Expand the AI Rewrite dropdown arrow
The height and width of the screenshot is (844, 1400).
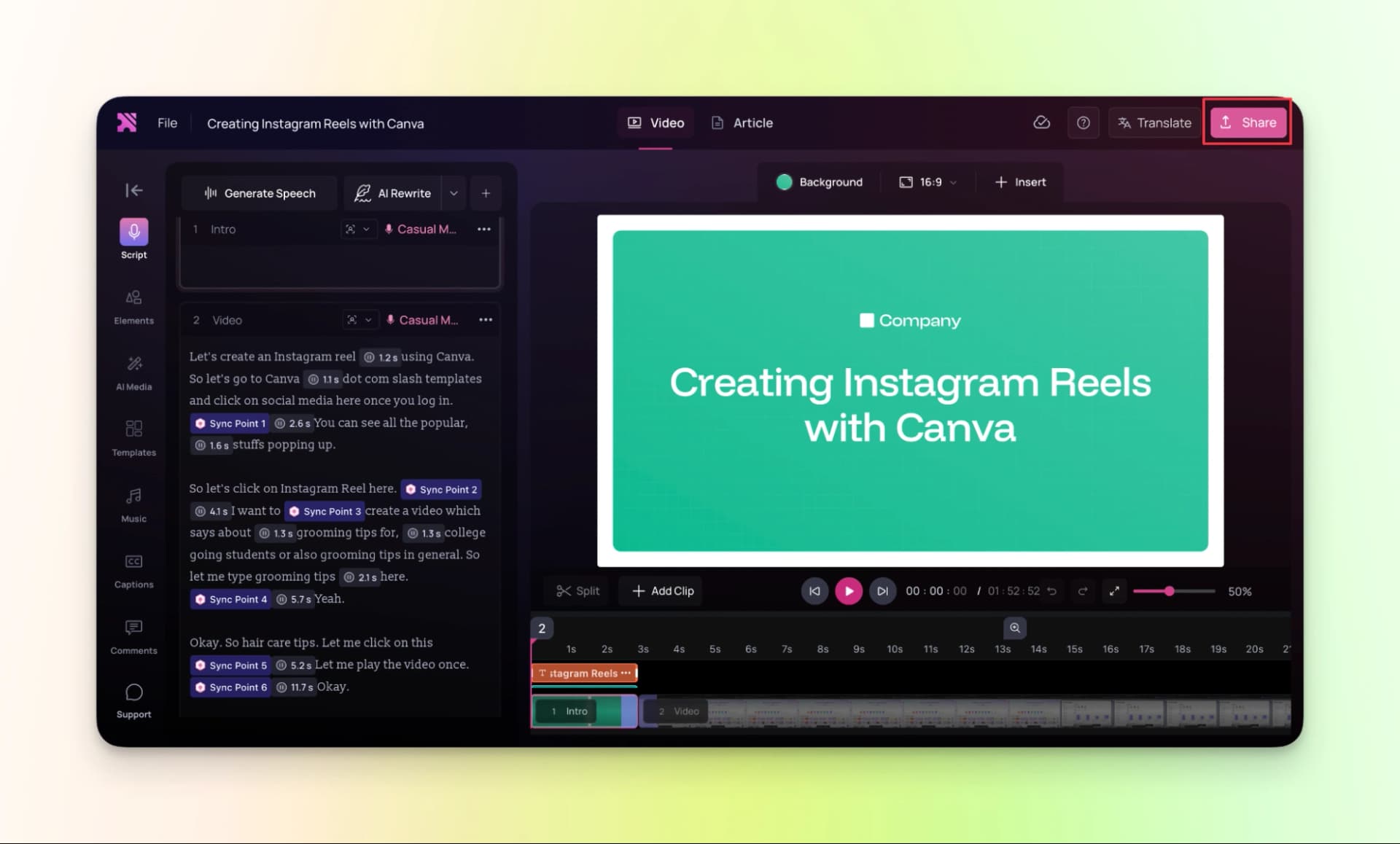pyautogui.click(x=454, y=193)
